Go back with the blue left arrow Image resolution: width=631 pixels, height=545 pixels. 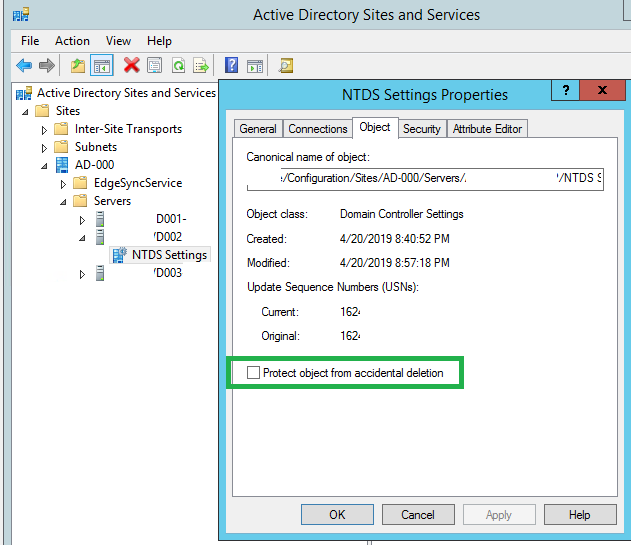[x=24, y=65]
